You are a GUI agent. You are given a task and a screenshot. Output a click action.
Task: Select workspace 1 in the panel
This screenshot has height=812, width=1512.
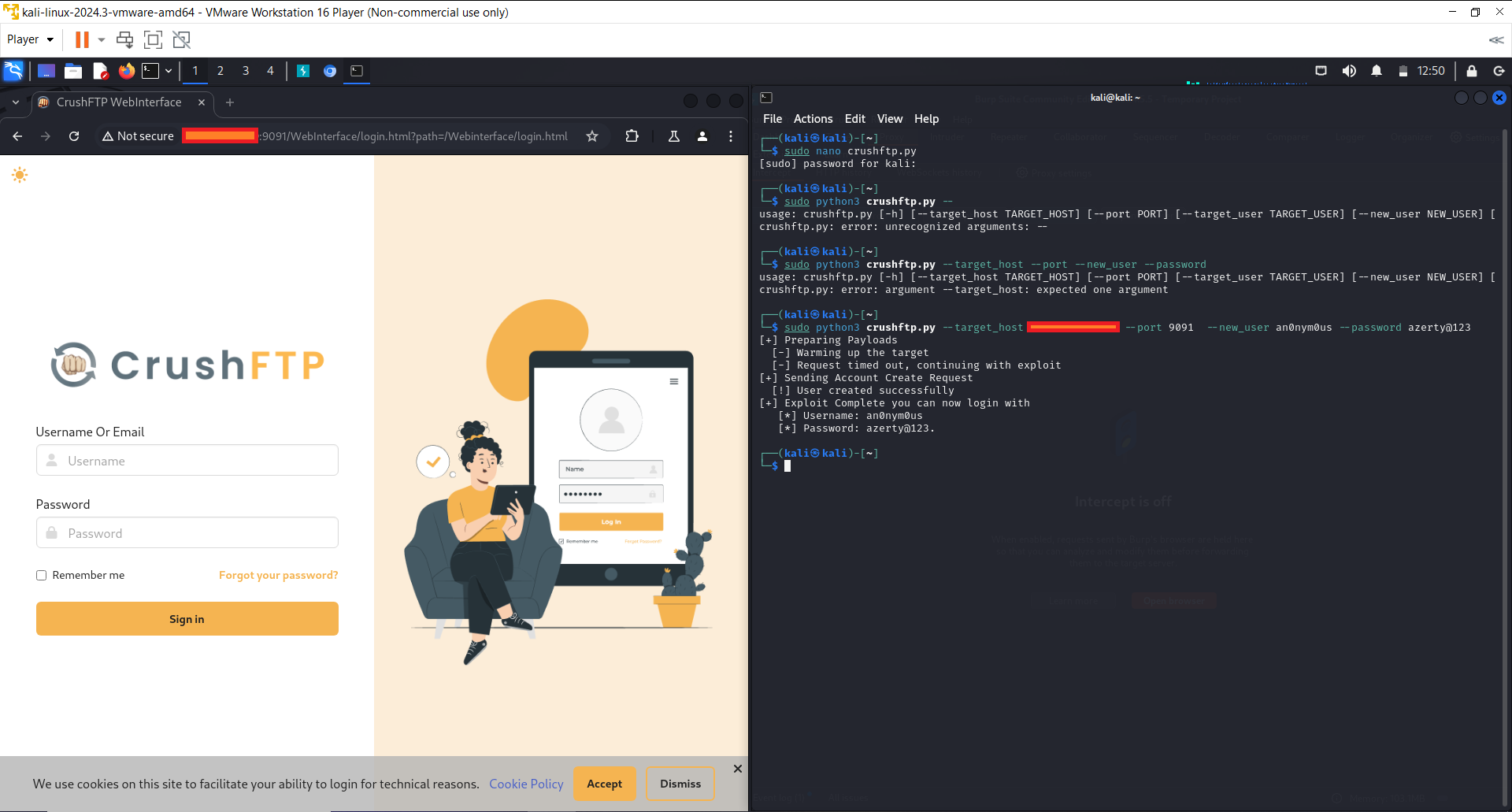pyautogui.click(x=195, y=71)
